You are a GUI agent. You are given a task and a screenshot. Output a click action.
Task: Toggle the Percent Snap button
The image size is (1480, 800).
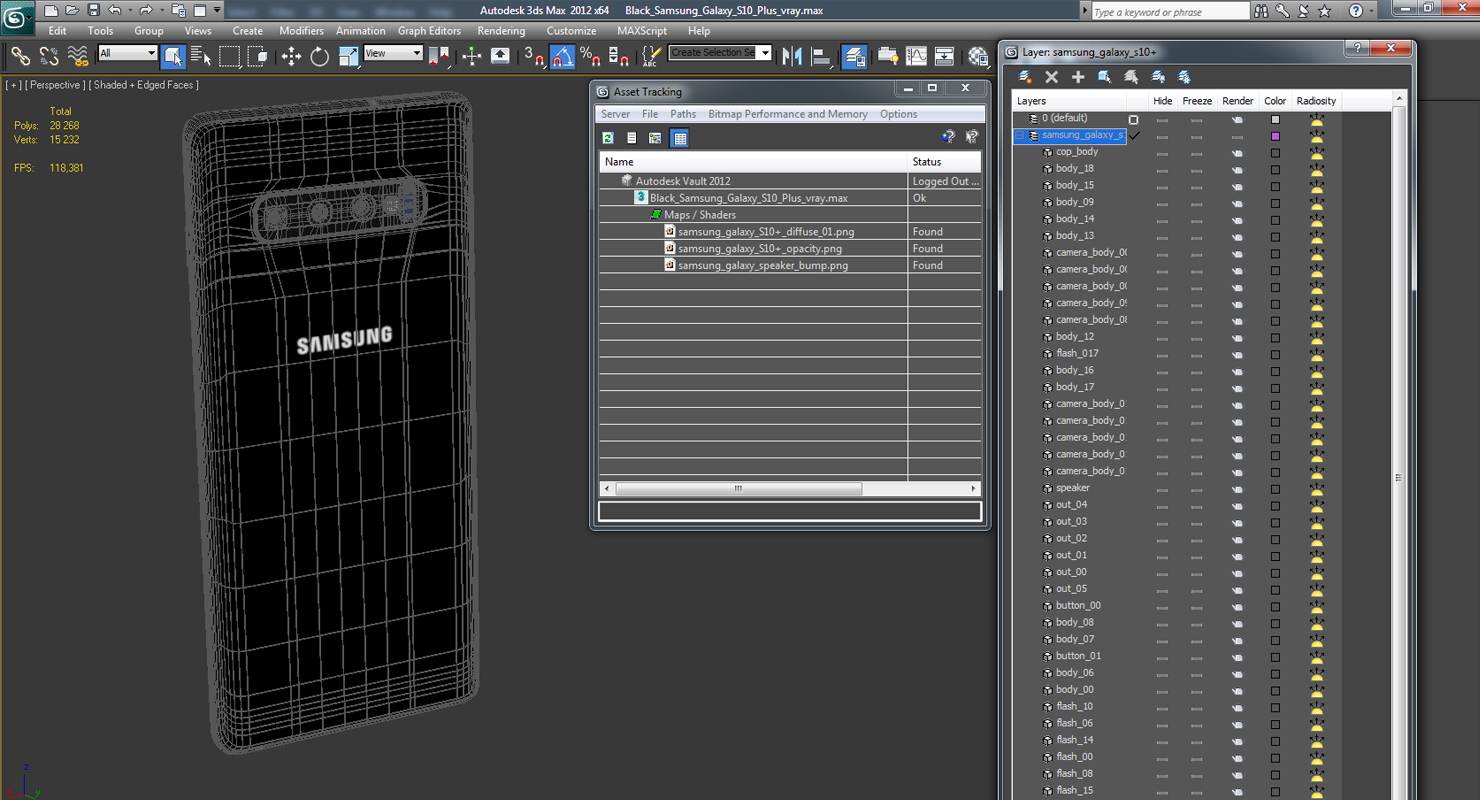pyautogui.click(x=591, y=56)
